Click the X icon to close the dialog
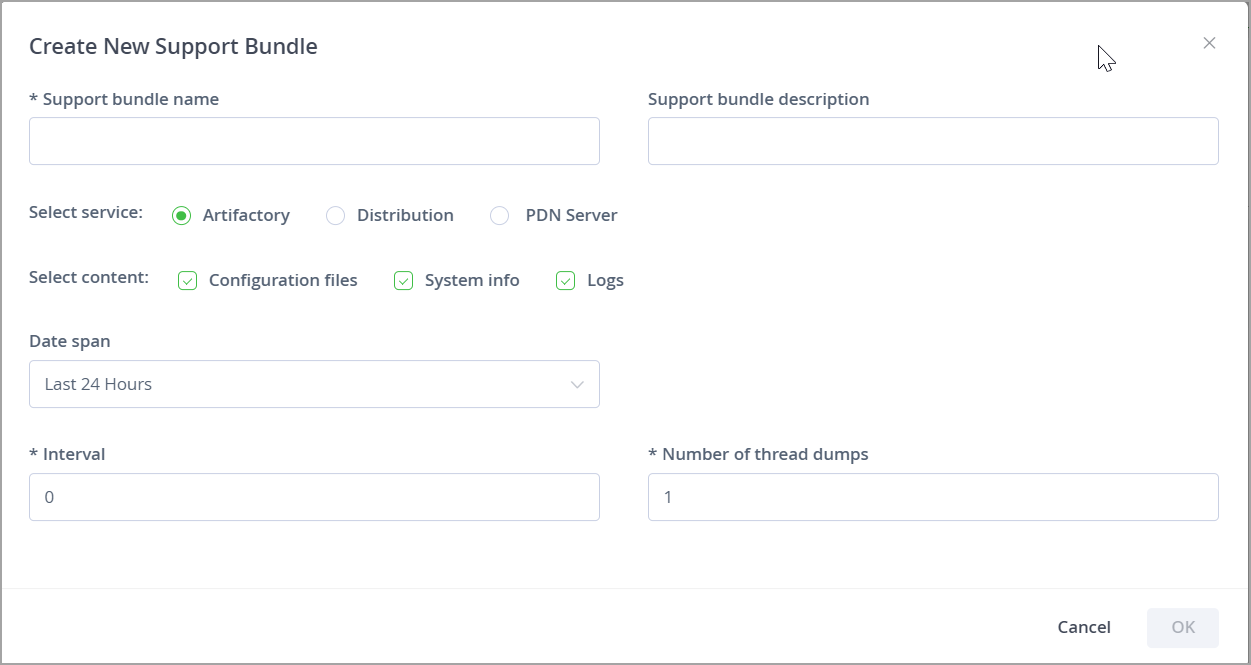 click(x=1209, y=43)
